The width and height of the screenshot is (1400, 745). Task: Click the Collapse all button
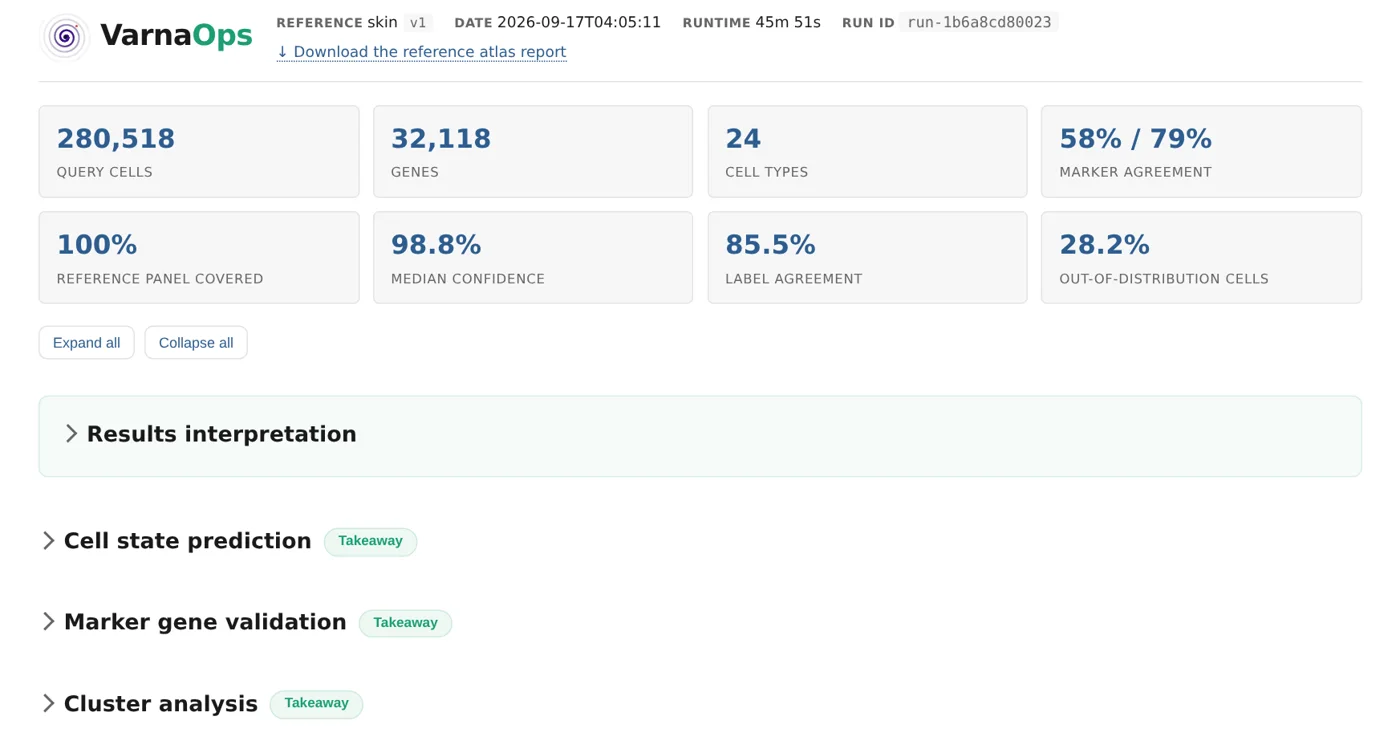(x=196, y=343)
